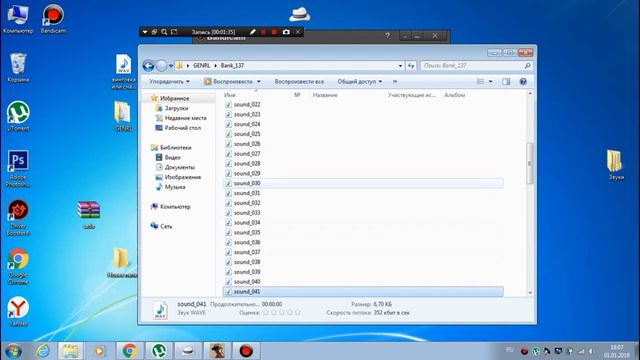Click the Windows Start button
Viewport: 640px width, 360px height.
(13, 351)
